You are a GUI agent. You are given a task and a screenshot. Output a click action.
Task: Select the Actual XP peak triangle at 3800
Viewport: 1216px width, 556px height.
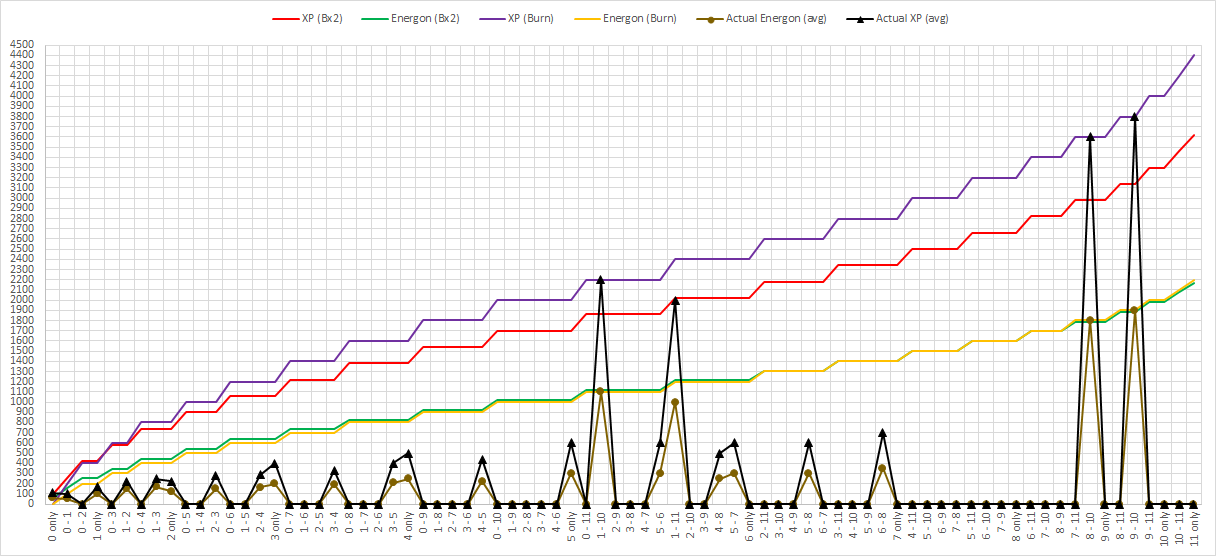coord(1134,116)
